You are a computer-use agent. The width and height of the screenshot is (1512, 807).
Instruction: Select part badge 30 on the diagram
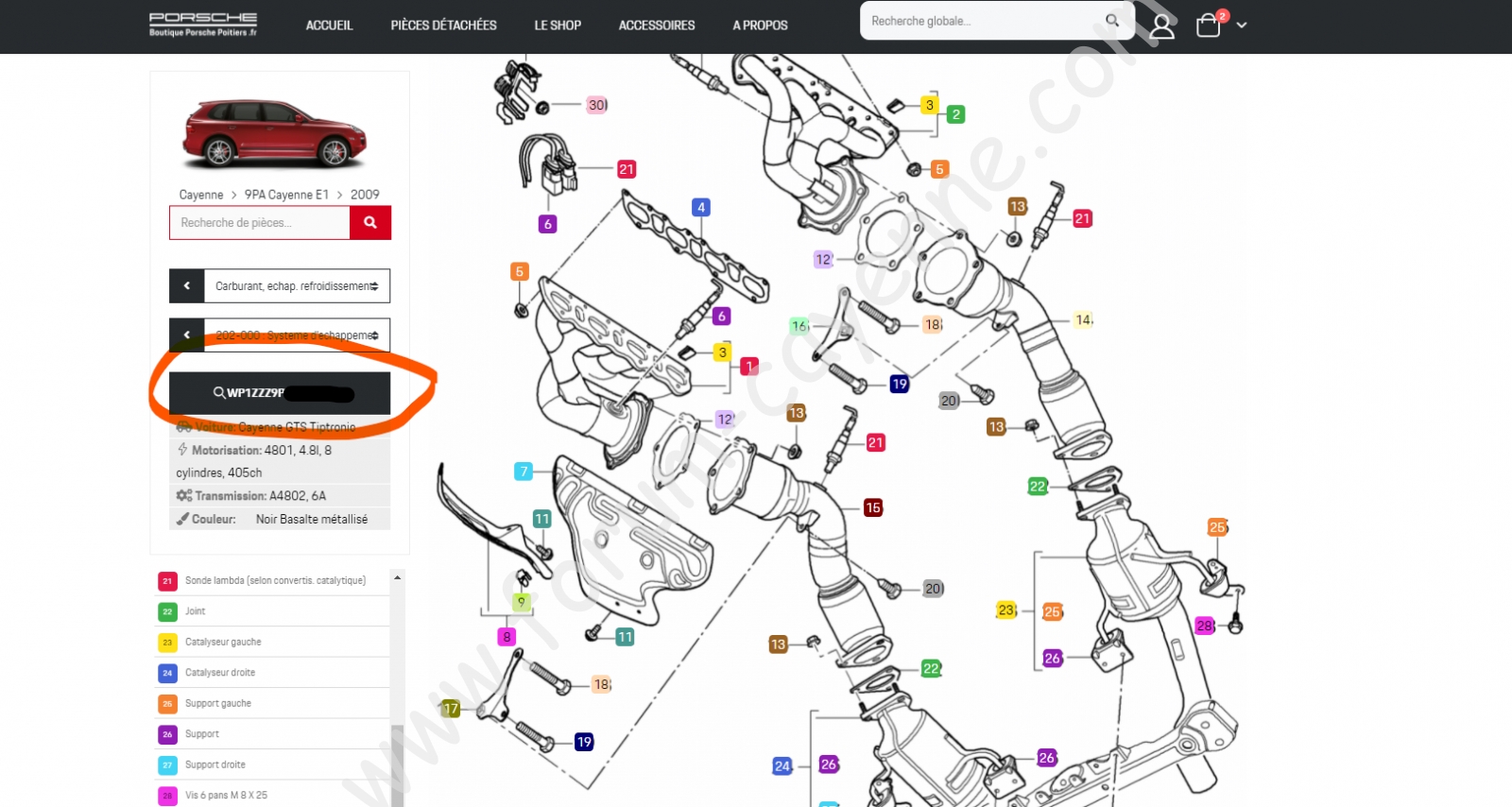[597, 105]
